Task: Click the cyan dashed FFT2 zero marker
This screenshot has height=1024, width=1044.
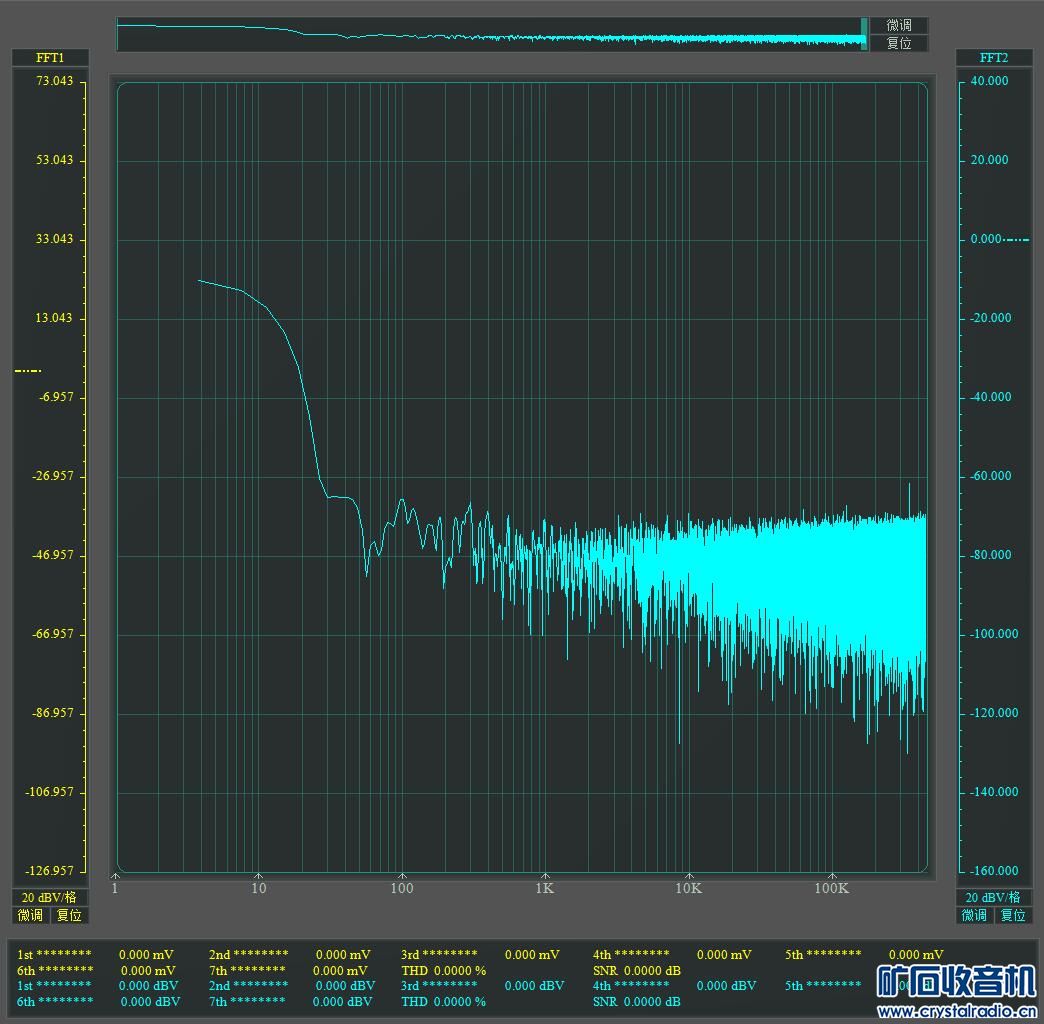Action: [x=1017, y=239]
